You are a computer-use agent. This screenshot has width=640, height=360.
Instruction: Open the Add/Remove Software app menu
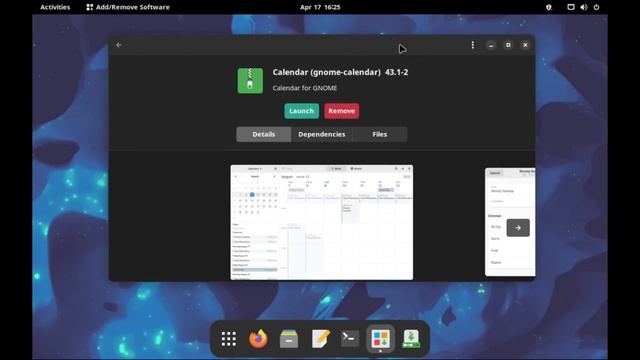click(128, 7)
